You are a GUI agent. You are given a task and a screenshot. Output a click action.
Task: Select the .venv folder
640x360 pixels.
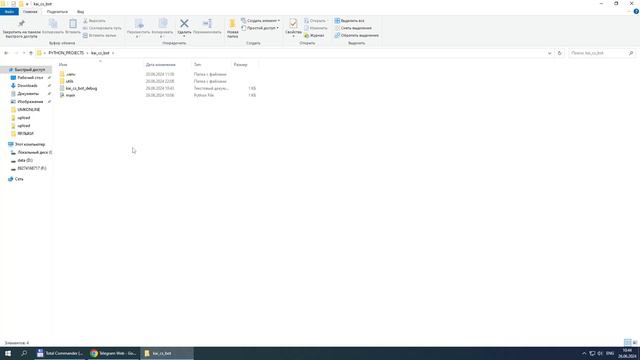tap(71, 74)
